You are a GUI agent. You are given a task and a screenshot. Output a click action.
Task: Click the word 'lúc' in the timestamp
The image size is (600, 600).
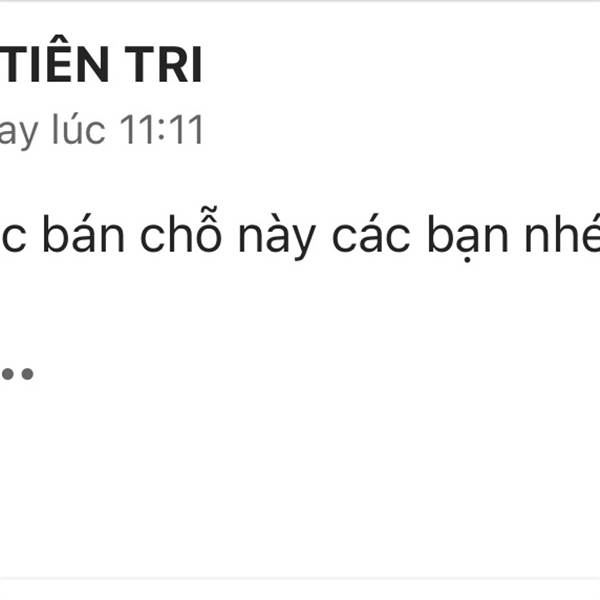click(78, 129)
